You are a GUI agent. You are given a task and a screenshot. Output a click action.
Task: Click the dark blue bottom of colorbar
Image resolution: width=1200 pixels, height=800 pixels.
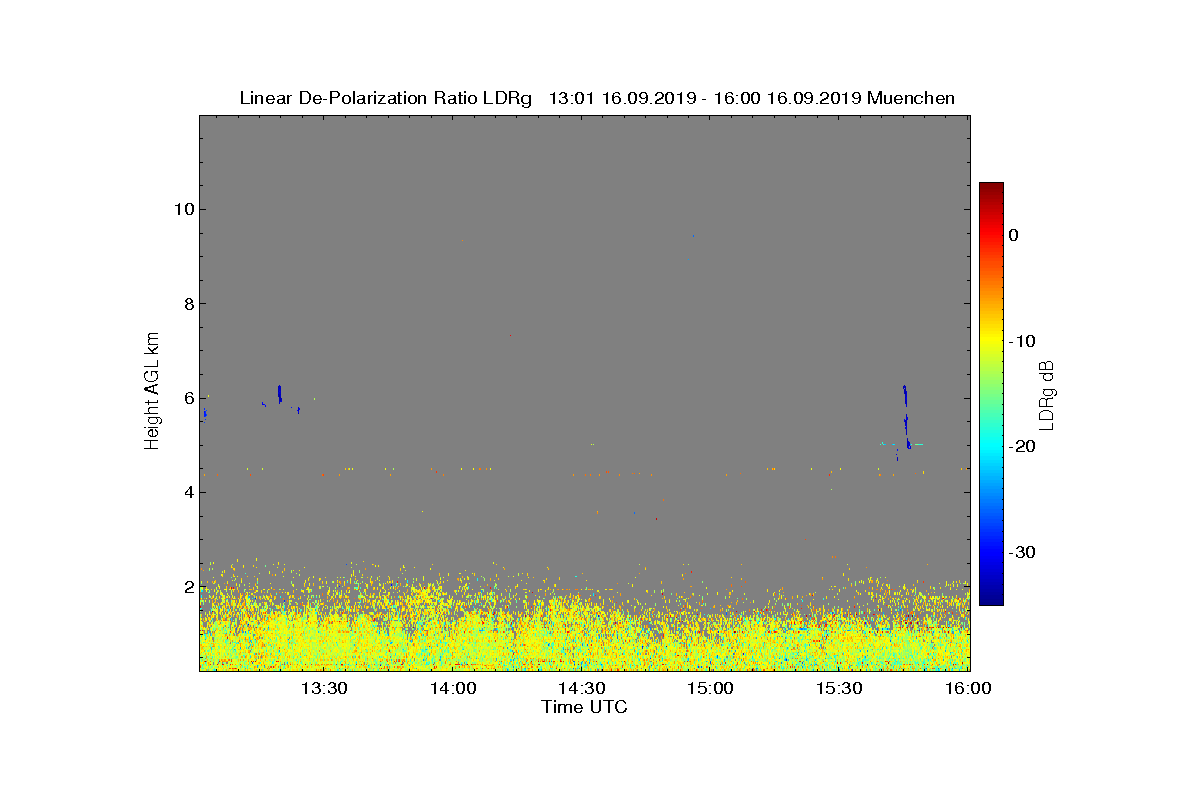click(x=991, y=598)
